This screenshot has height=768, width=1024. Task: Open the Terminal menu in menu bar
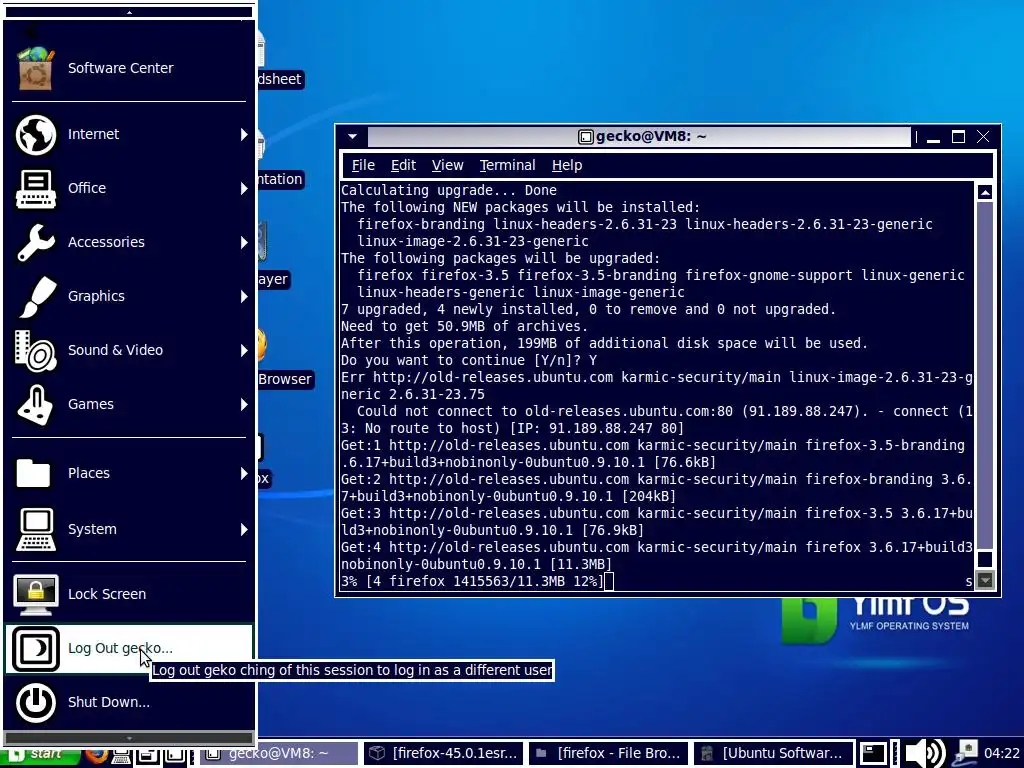coord(507,166)
